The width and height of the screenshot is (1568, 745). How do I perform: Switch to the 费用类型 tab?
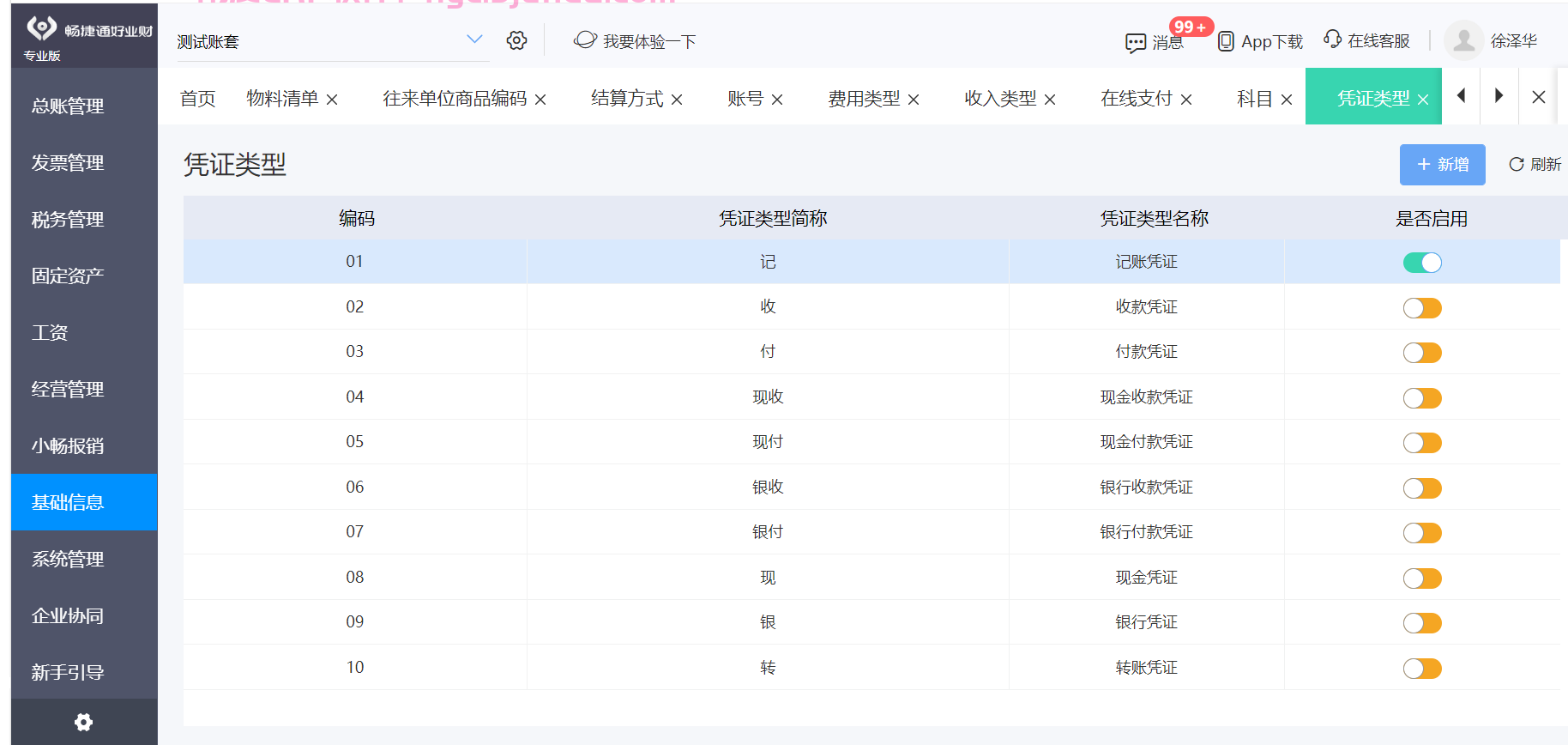[x=864, y=99]
